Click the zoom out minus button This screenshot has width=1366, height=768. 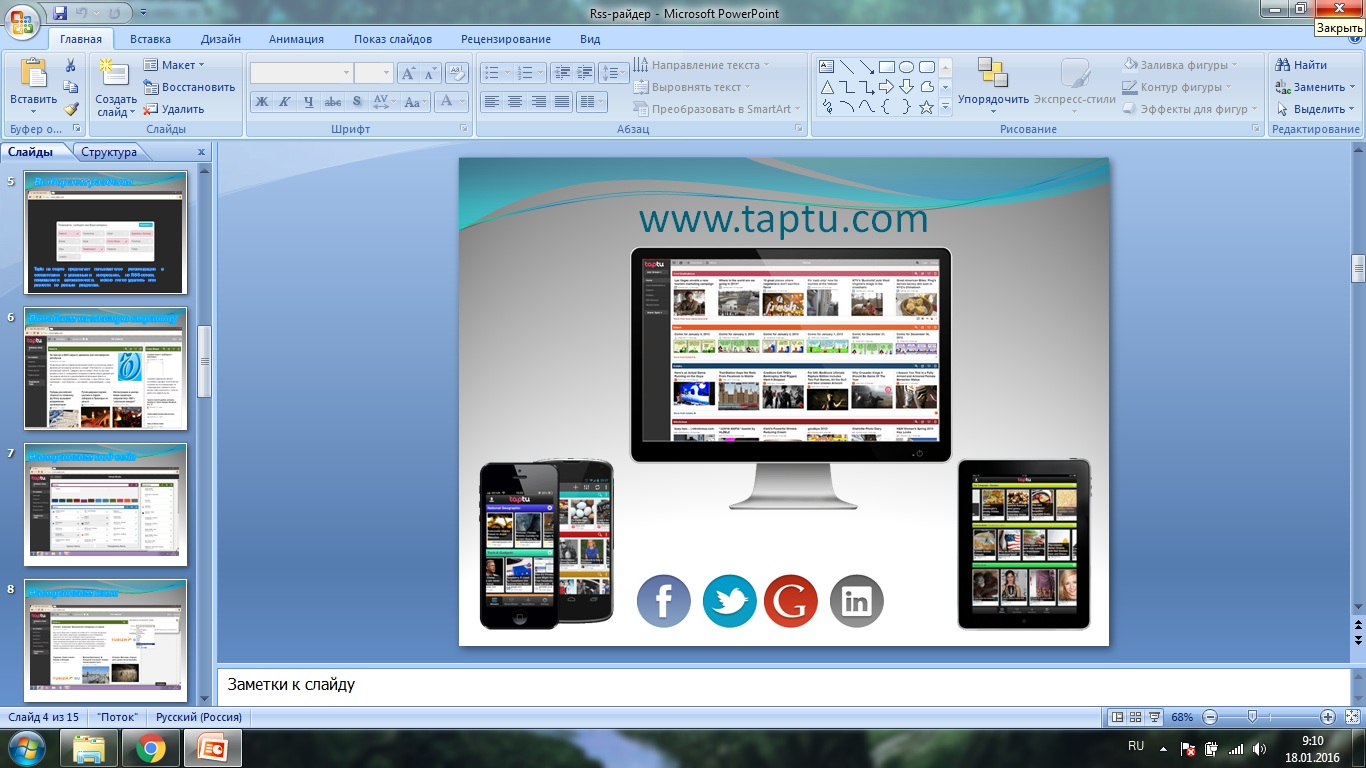coord(1210,717)
